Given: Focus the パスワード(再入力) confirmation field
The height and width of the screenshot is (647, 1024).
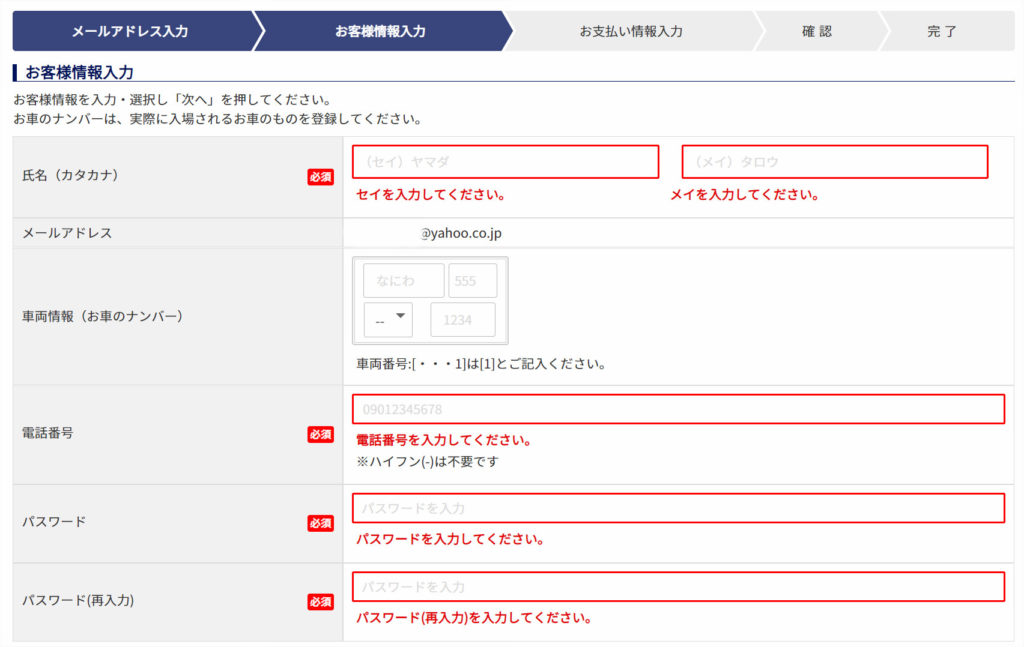Looking at the screenshot, I should [678, 586].
